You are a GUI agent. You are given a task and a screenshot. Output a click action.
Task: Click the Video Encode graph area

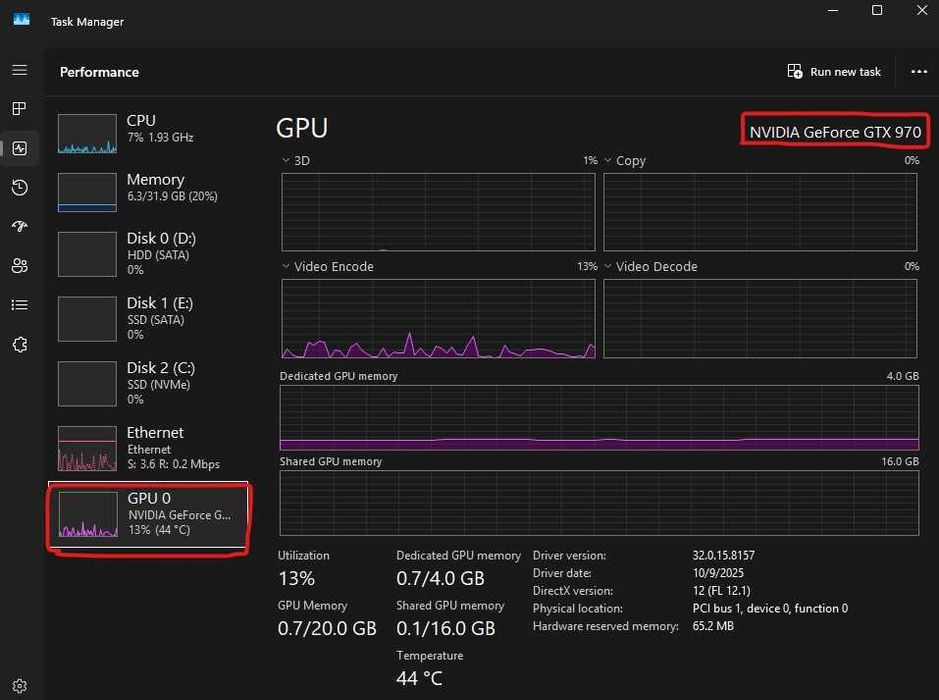[x=438, y=319]
